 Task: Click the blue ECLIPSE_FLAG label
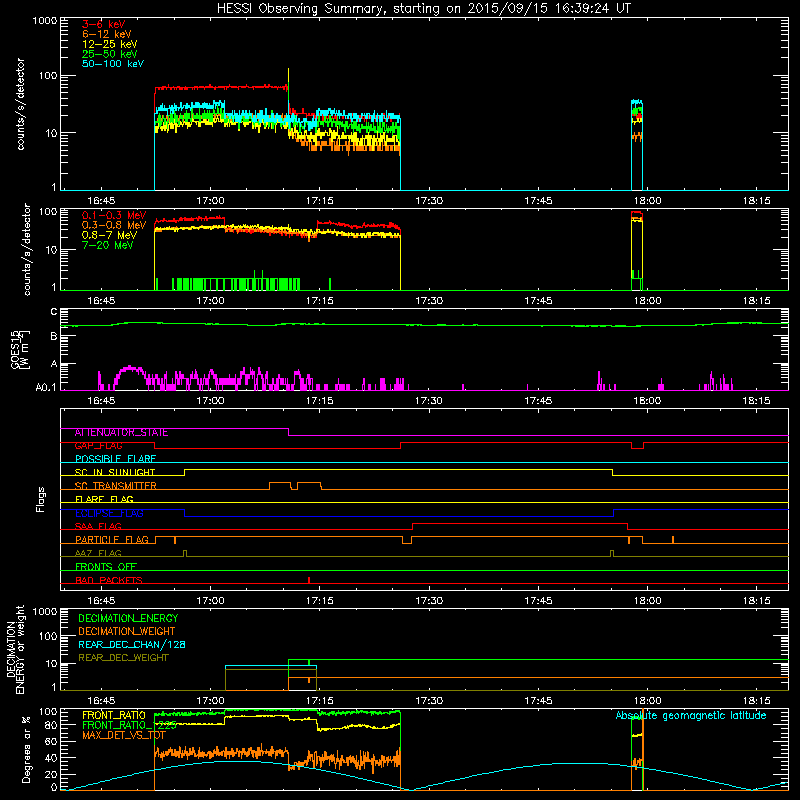coord(109,513)
